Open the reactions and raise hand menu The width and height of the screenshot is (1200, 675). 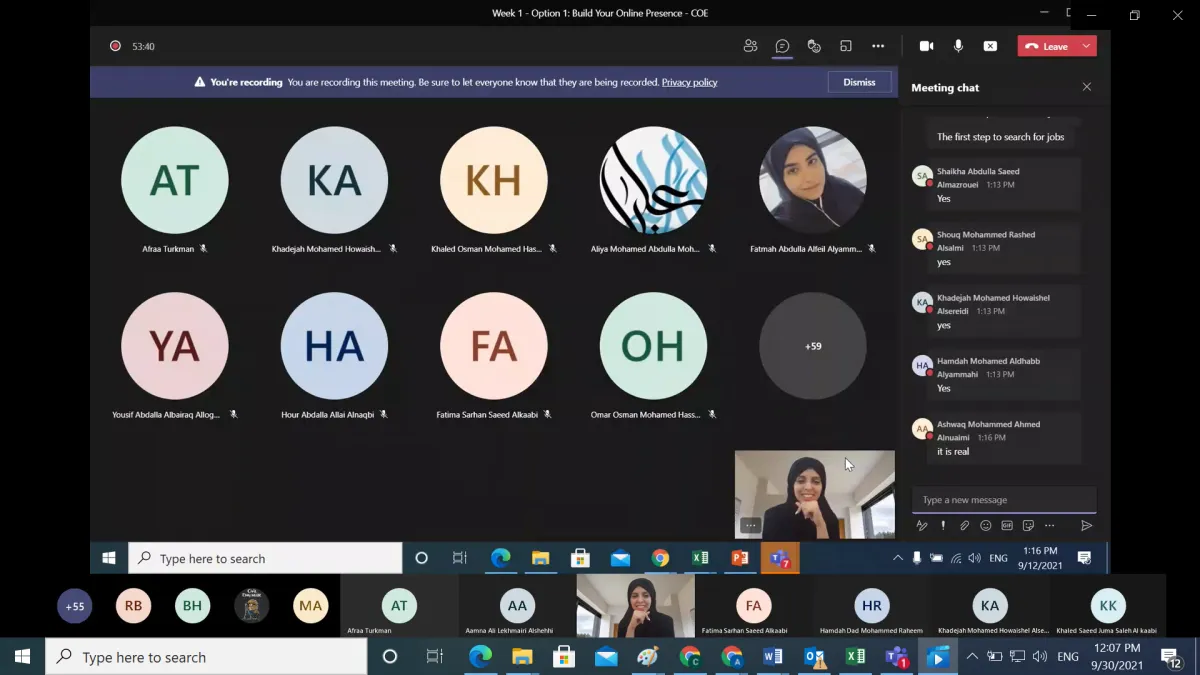pos(814,46)
